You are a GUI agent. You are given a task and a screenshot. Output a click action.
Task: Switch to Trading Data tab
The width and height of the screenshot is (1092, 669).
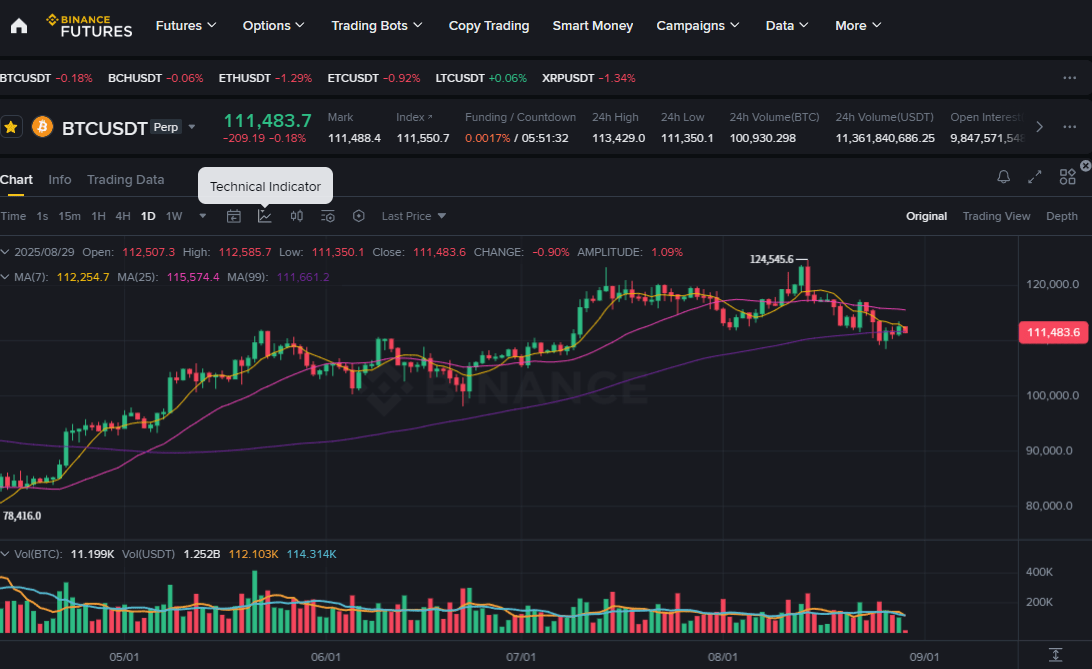125,180
